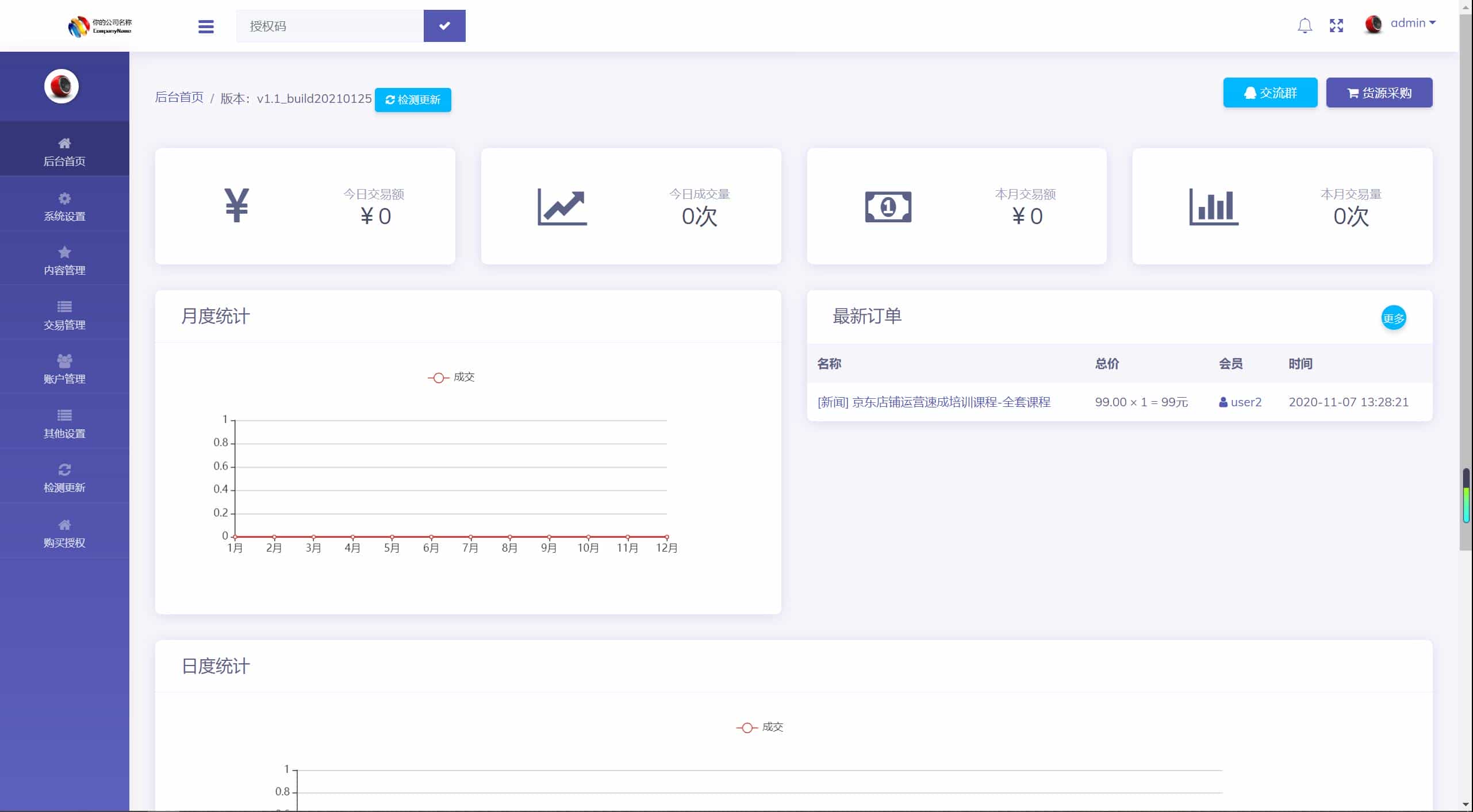This screenshot has height=812, width=1473.
Task: Click the sidebar logo avatar
Action: (62, 86)
